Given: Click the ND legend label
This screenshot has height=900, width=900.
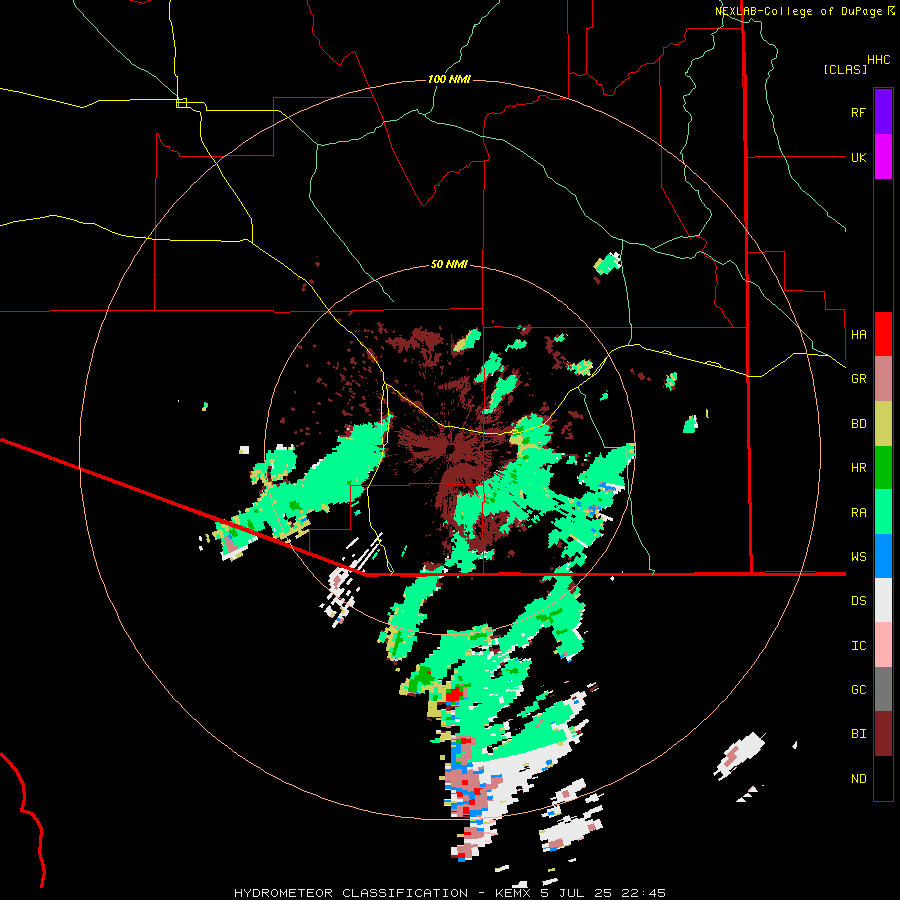Looking at the screenshot, I should pyautogui.click(x=858, y=779).
